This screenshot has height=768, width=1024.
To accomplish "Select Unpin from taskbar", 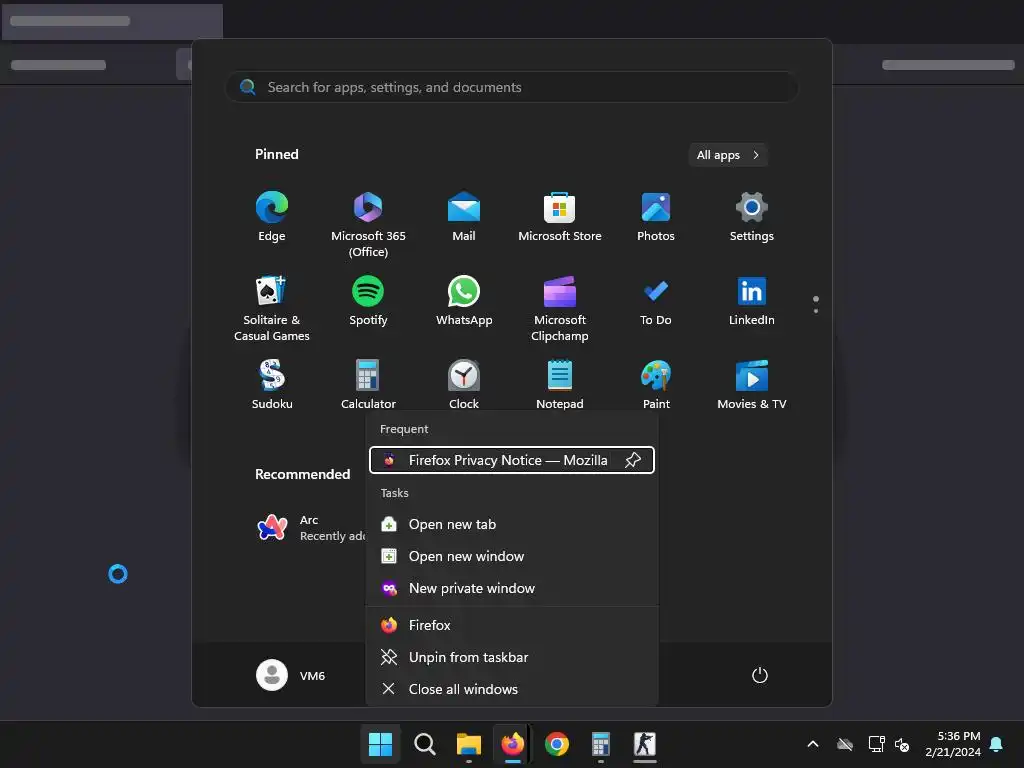I will coord(511,657).
